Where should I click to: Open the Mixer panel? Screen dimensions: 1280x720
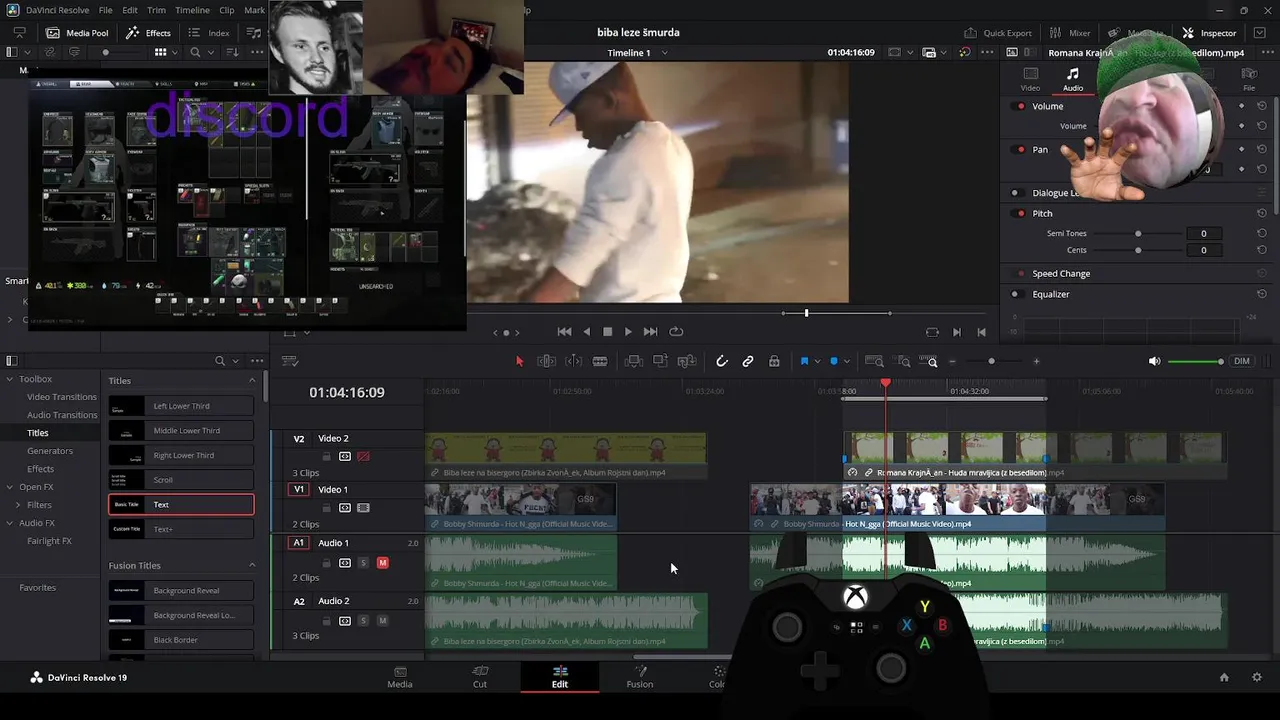pyautogui.click(x=1070, y=33)
